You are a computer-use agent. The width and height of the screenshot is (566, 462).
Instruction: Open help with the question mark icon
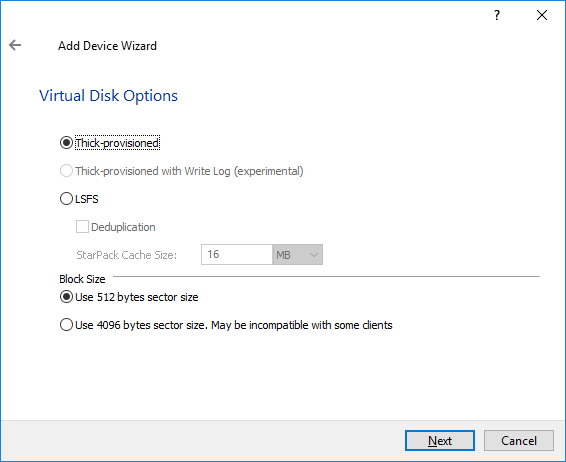point(497,15)
